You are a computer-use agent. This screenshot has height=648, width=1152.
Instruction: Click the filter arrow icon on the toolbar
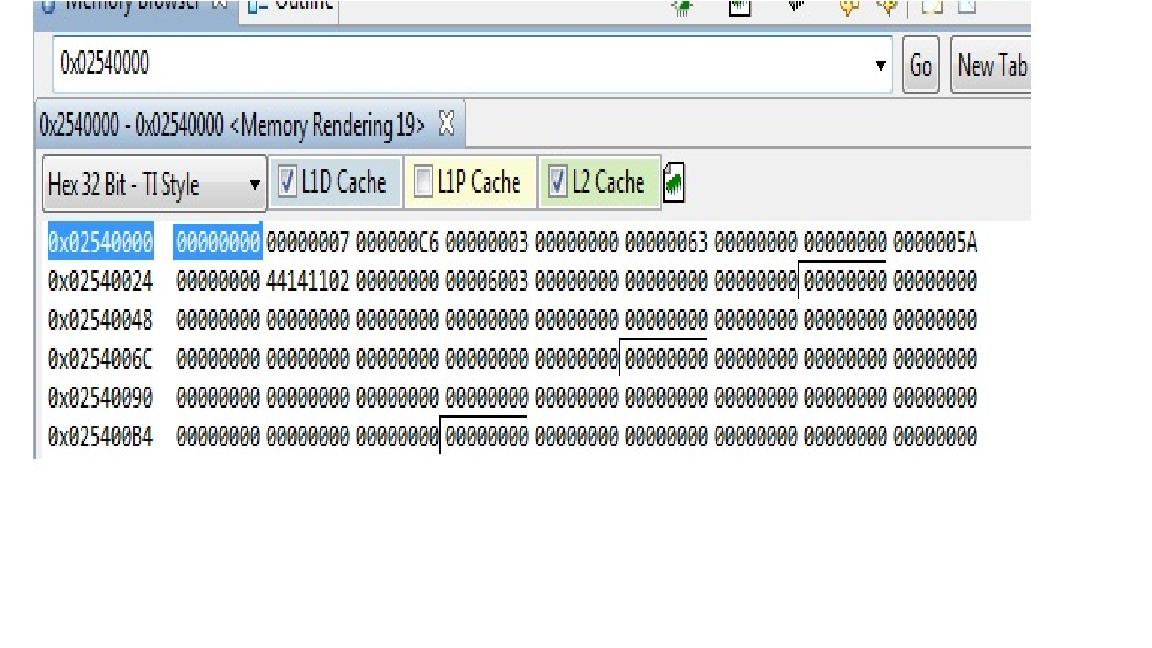pos(796,8)
